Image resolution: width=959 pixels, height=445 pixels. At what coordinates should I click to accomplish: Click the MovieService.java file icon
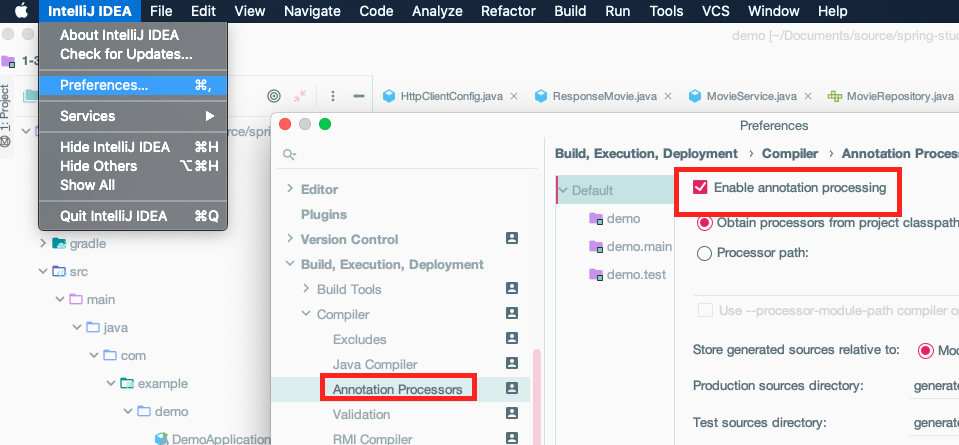pos(694,96)
